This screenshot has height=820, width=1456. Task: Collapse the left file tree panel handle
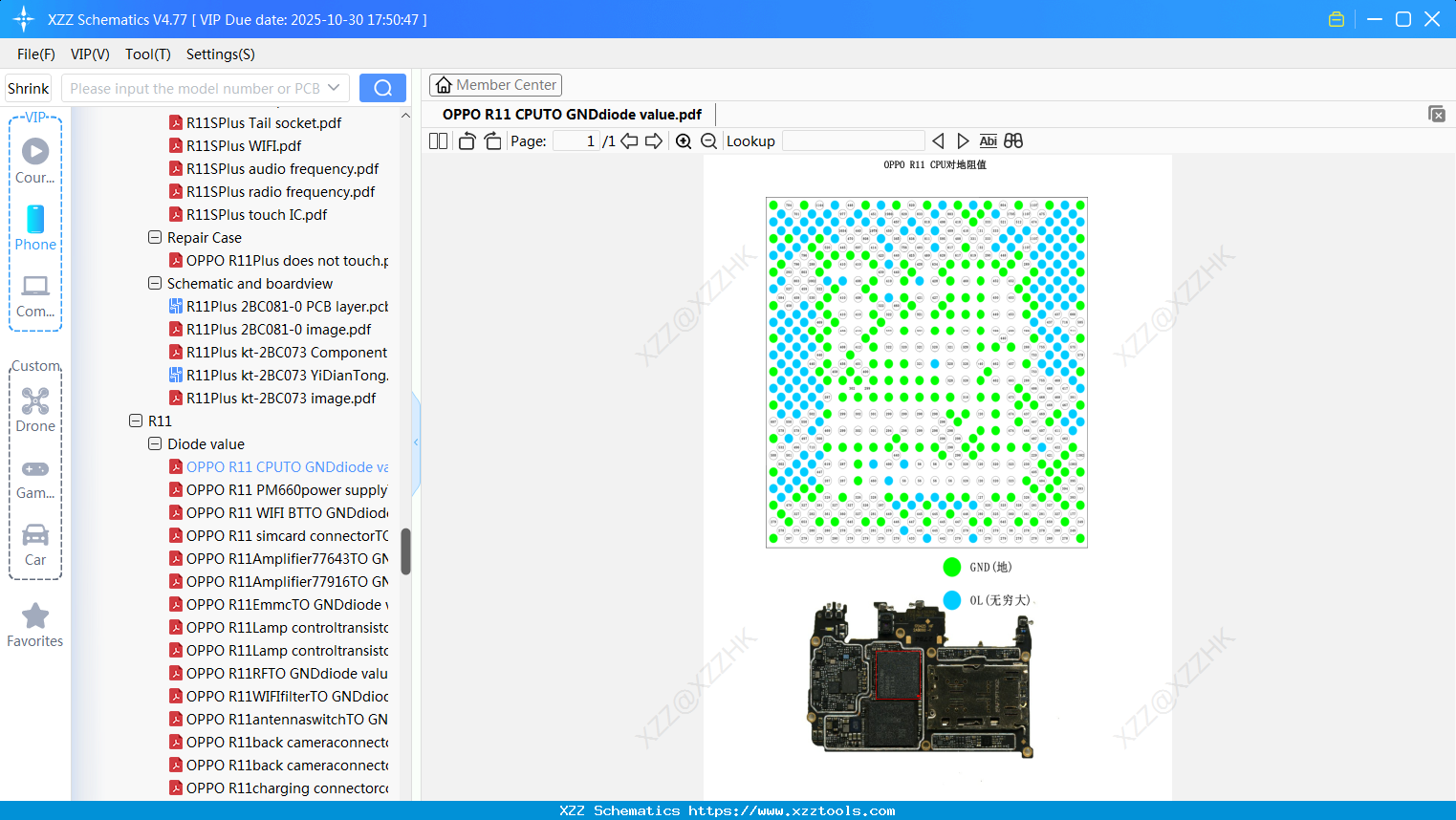(416, 442)
